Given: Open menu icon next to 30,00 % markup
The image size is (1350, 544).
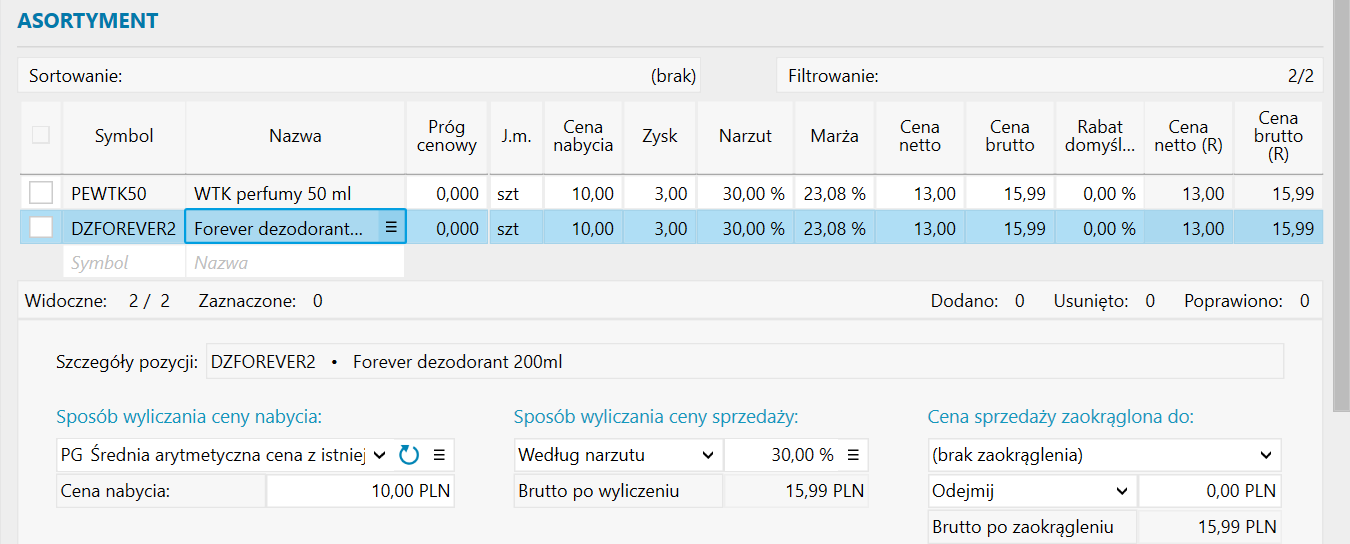Looking at the screenshot, I should [x=853, y=456].
